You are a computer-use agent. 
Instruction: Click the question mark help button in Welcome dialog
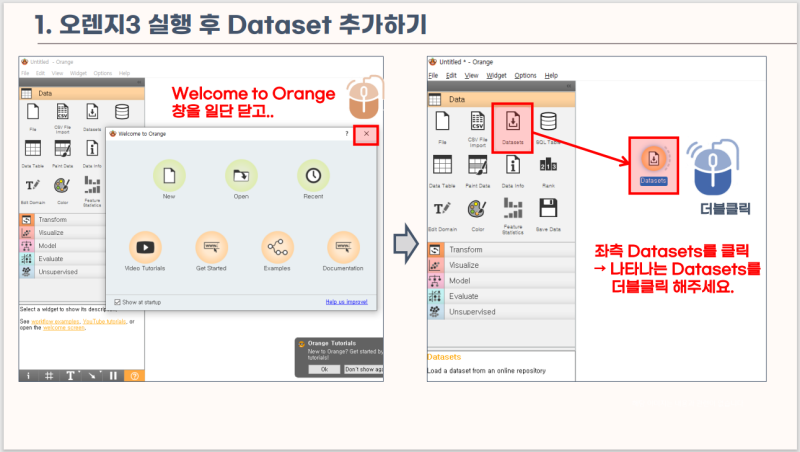click(x=347, y=134)
